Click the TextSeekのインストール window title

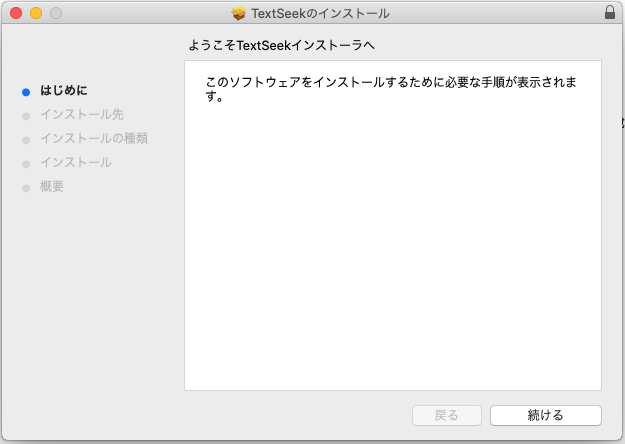320,13
